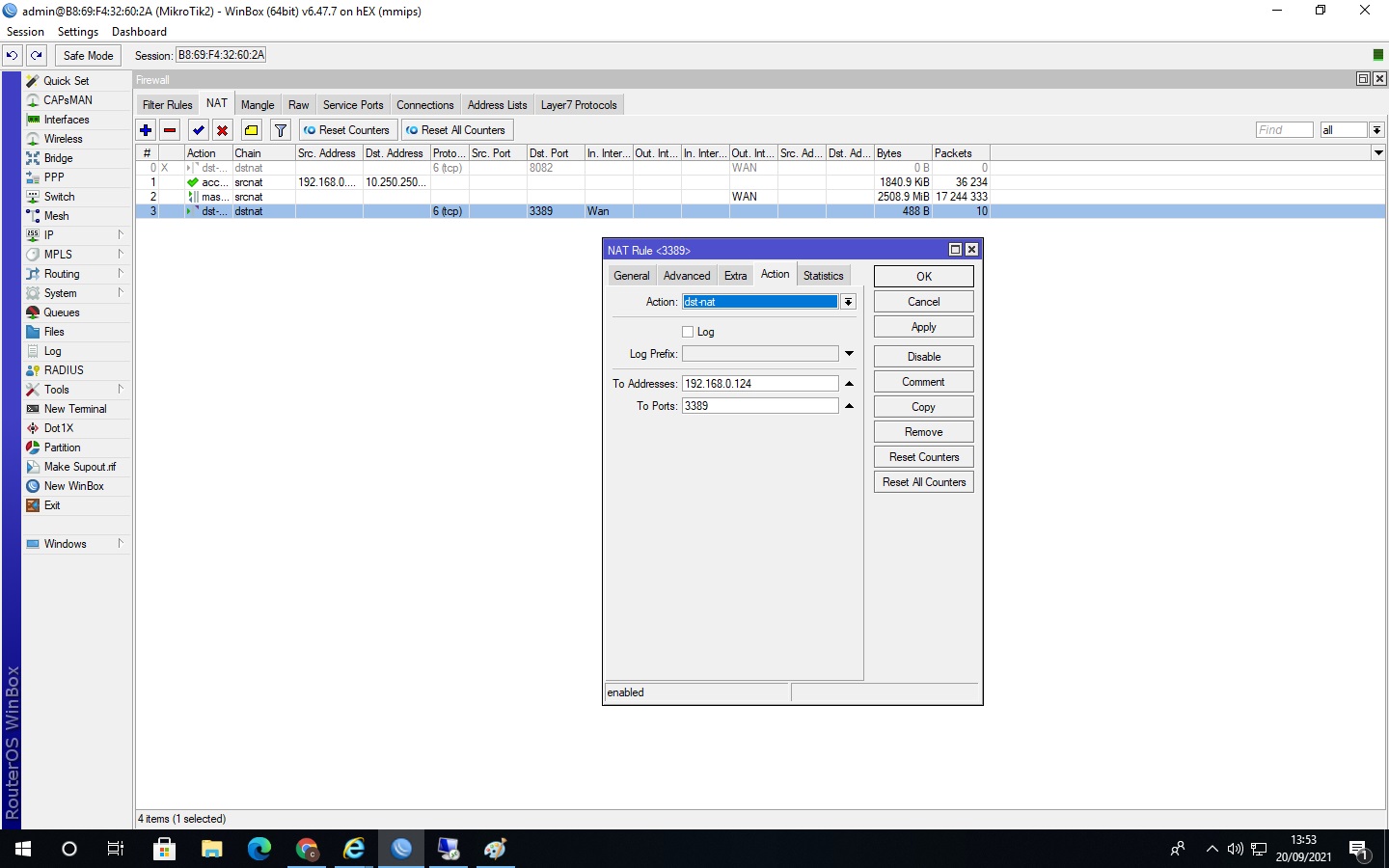Click Copy button in NAT Rule dialog
Image resolution: width=1389 pixels, height=868 pixels.
point(923,407)
